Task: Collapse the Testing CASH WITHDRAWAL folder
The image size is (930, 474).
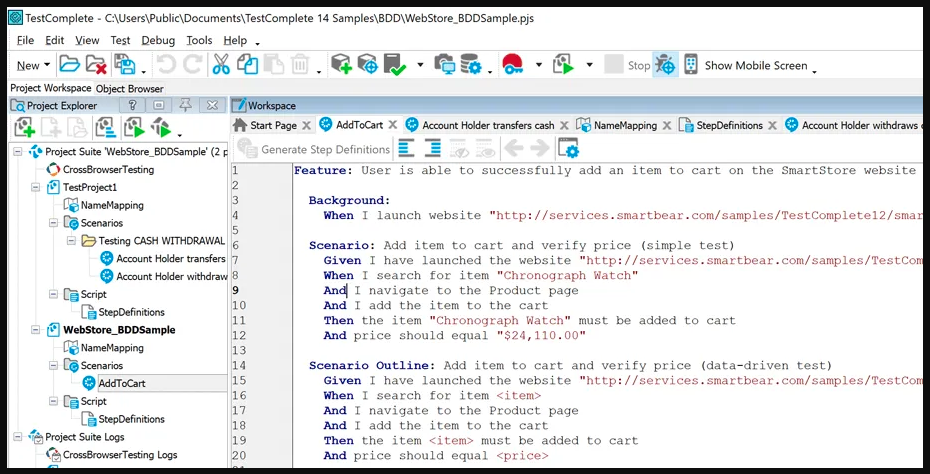Action: pos(71,241)
